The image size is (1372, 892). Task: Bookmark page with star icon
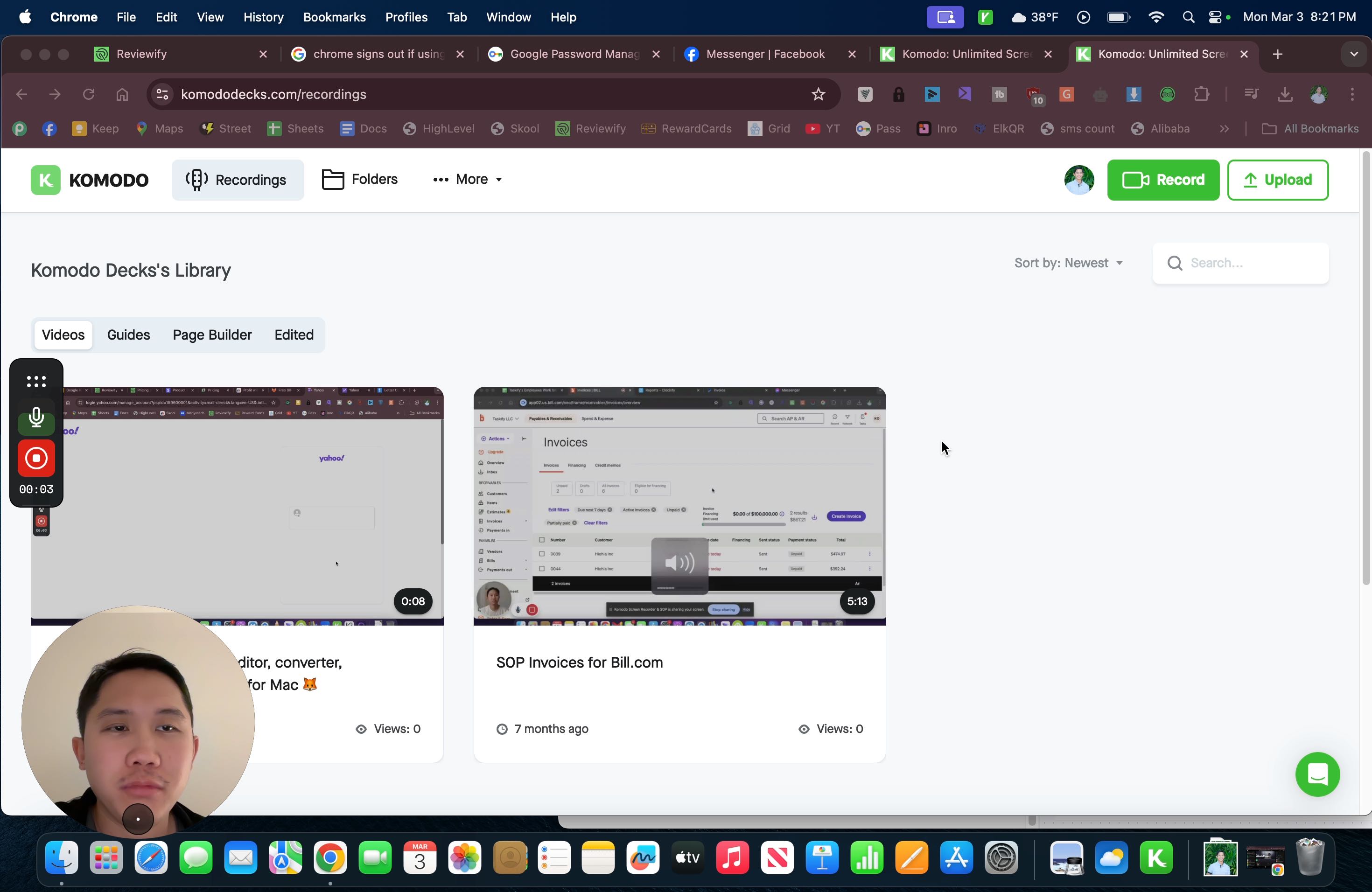coord(818,94)
